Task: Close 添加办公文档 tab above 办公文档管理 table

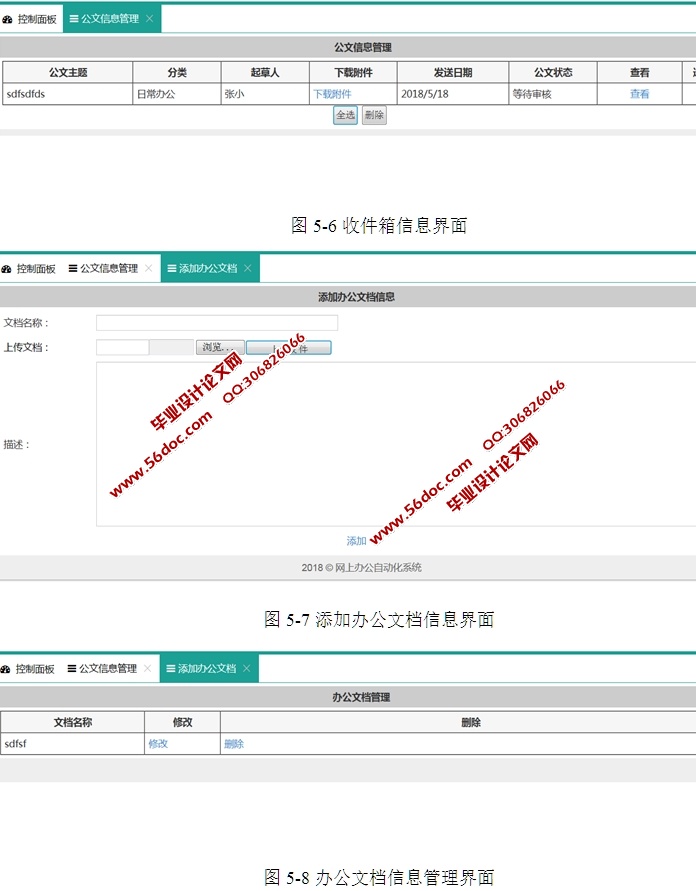Action: [247, 668]
